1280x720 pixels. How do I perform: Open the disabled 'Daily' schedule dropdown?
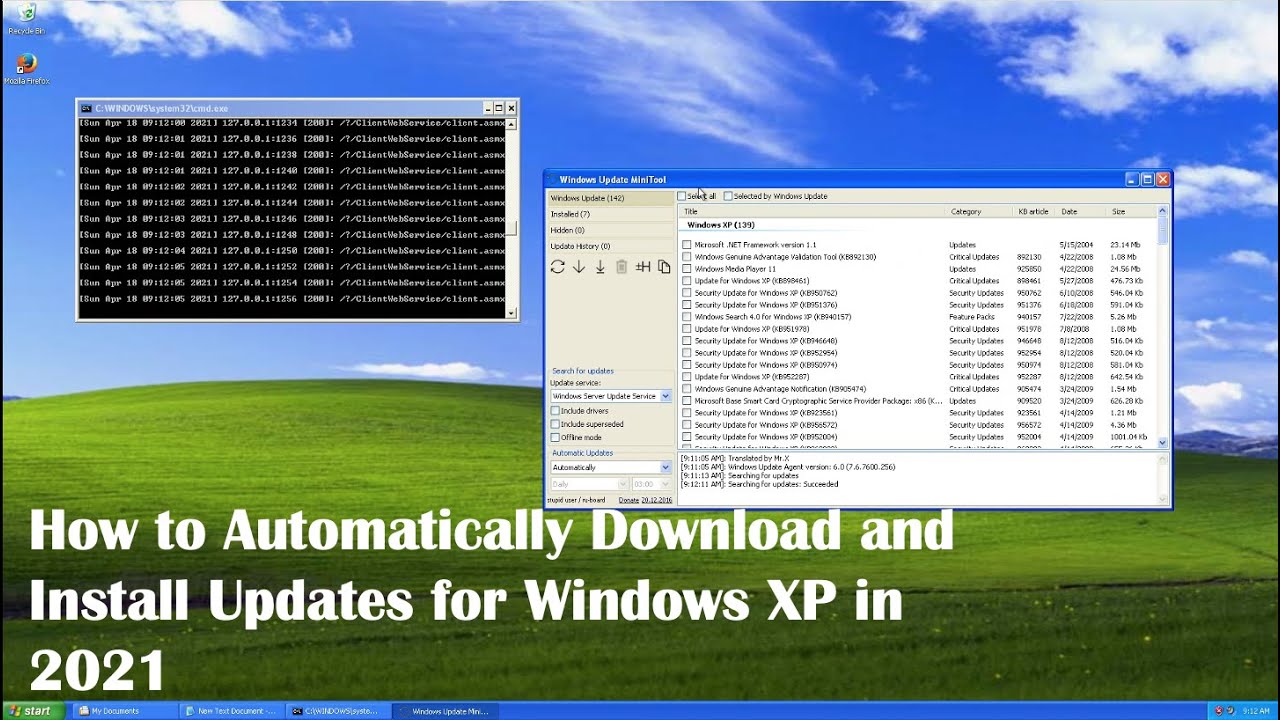tap(589, 484)
